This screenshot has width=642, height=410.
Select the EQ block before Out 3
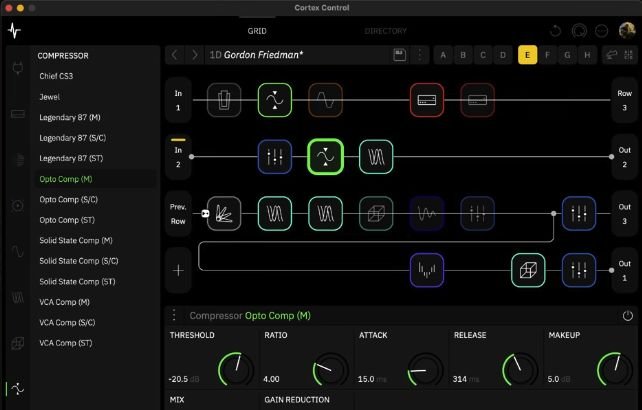pos(579,213)
